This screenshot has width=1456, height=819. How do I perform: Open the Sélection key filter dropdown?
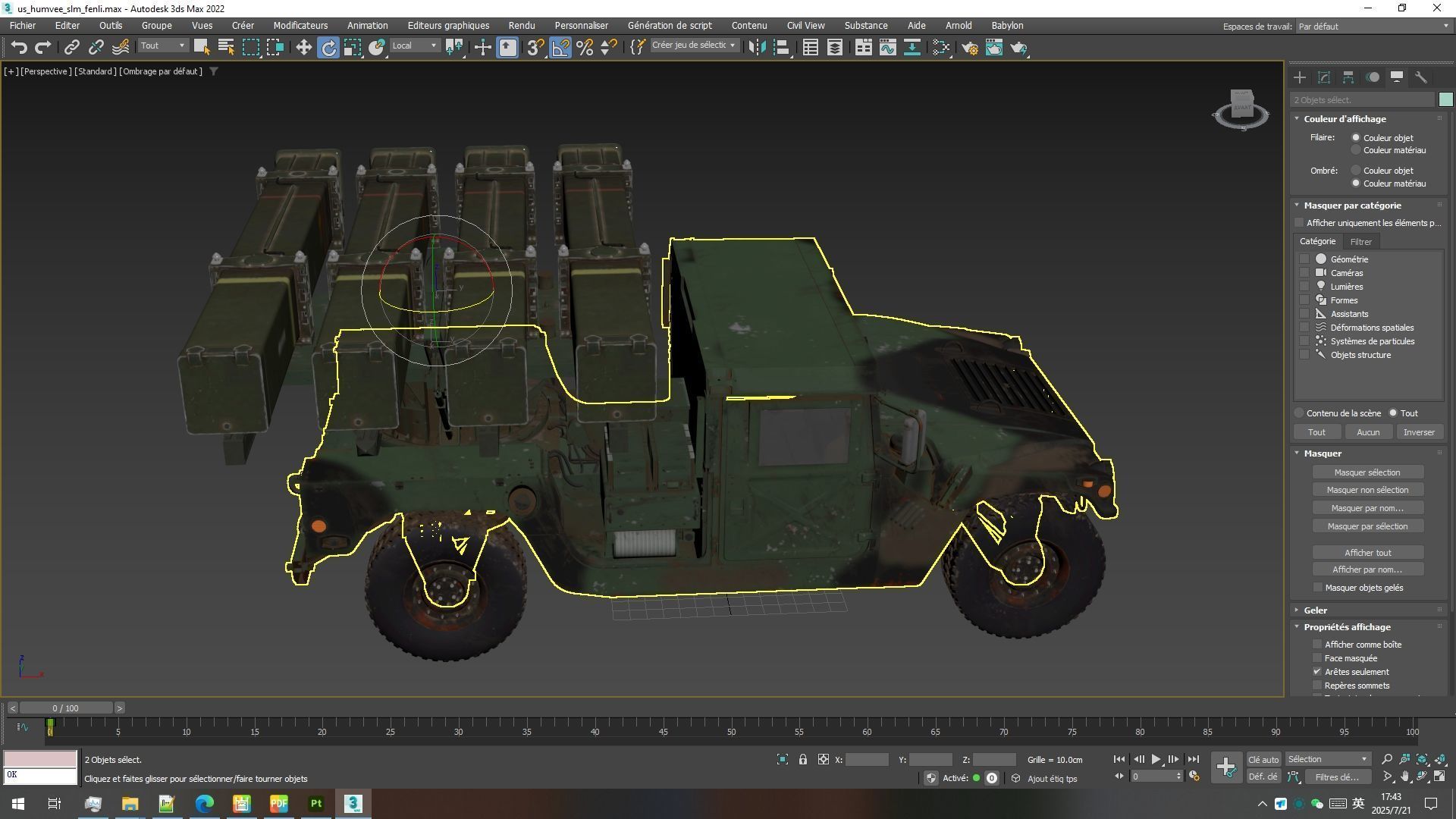pyautogui.click(x=1328, y=759)
